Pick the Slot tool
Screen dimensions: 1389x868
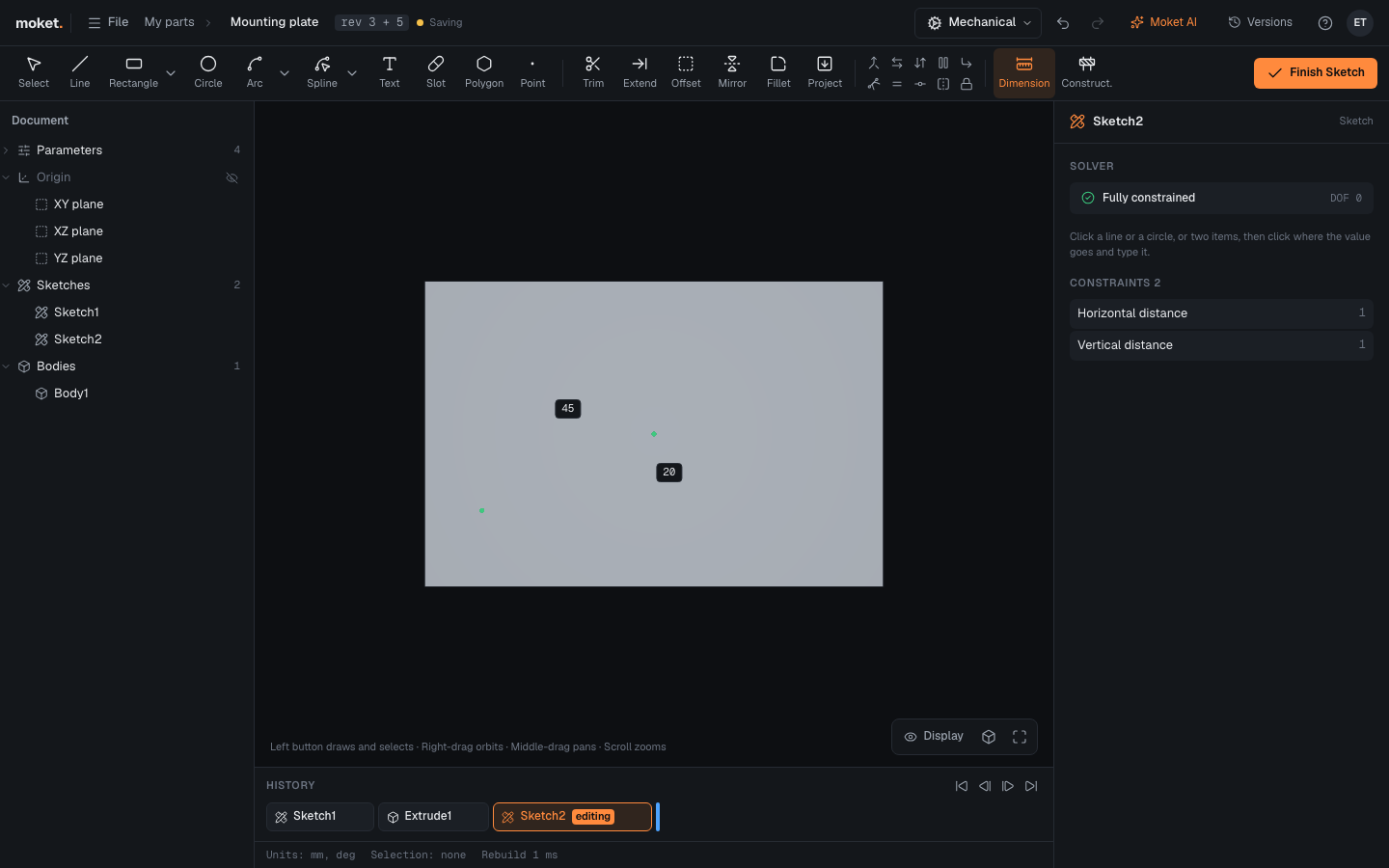coord(436,72)
